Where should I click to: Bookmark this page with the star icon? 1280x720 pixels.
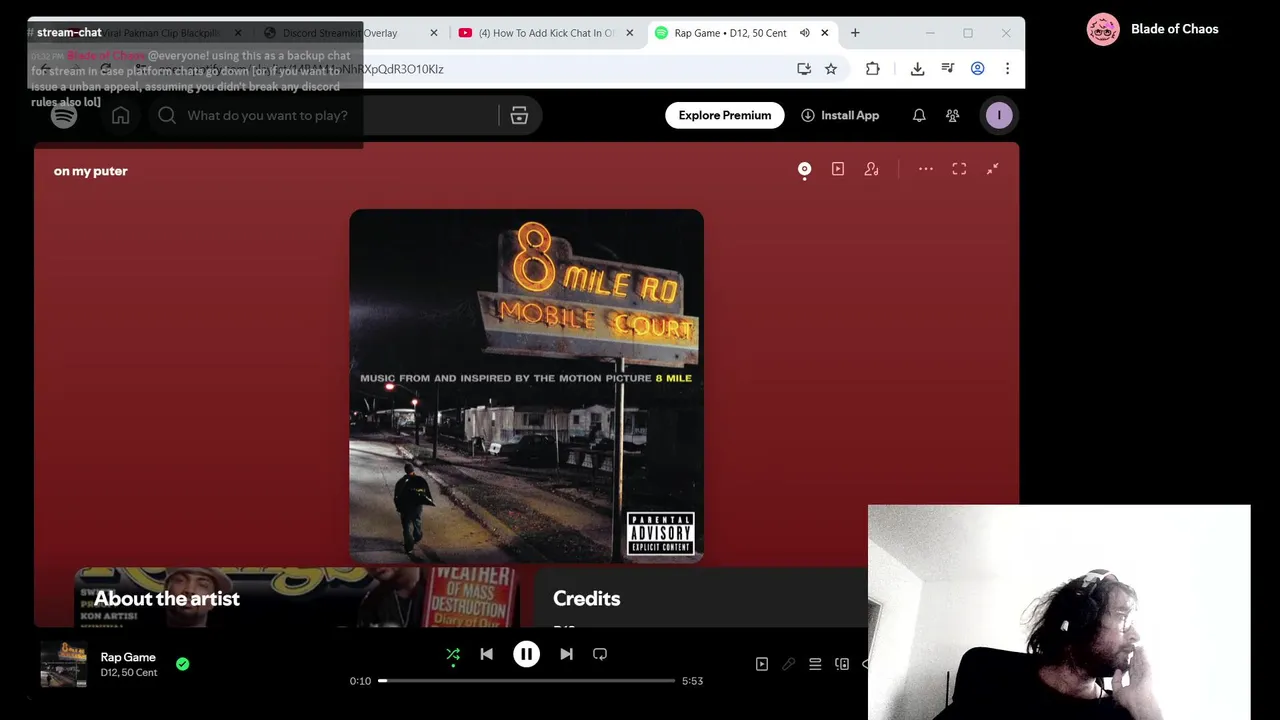pyautogui.click(x=831, y=69)
